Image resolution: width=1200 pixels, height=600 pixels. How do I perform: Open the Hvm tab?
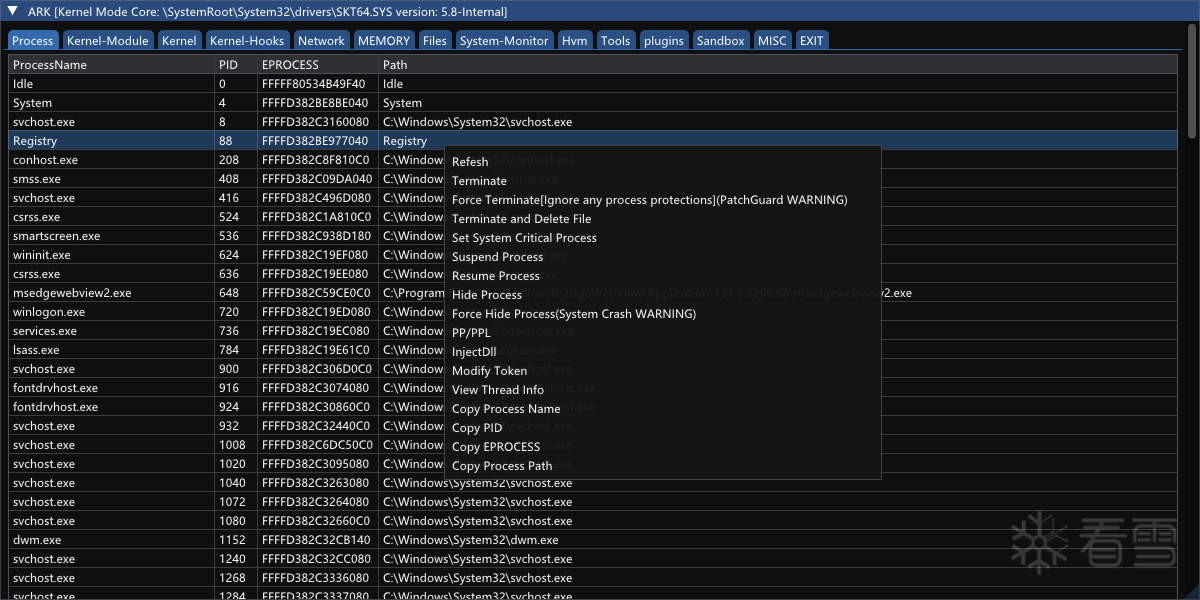click(575, 40)
